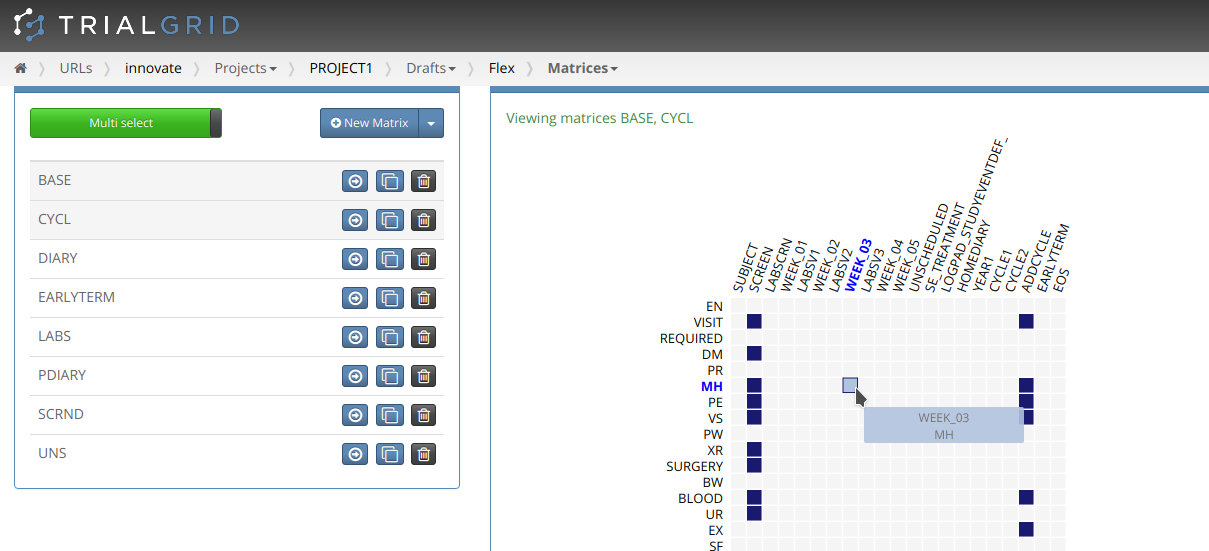Open the Projects breadcrumb dropdown
This screenshot has height=551, width=1209.
245,68
